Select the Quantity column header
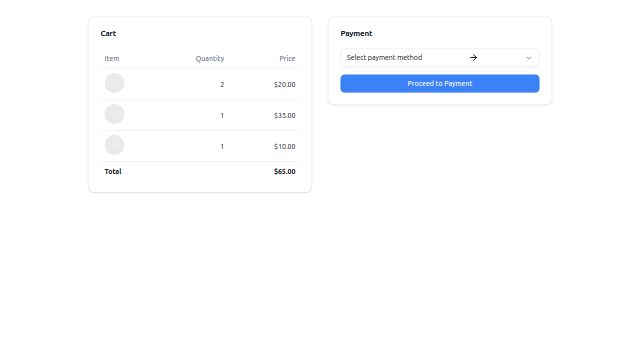Screen dimensions: 640x360 210,58
